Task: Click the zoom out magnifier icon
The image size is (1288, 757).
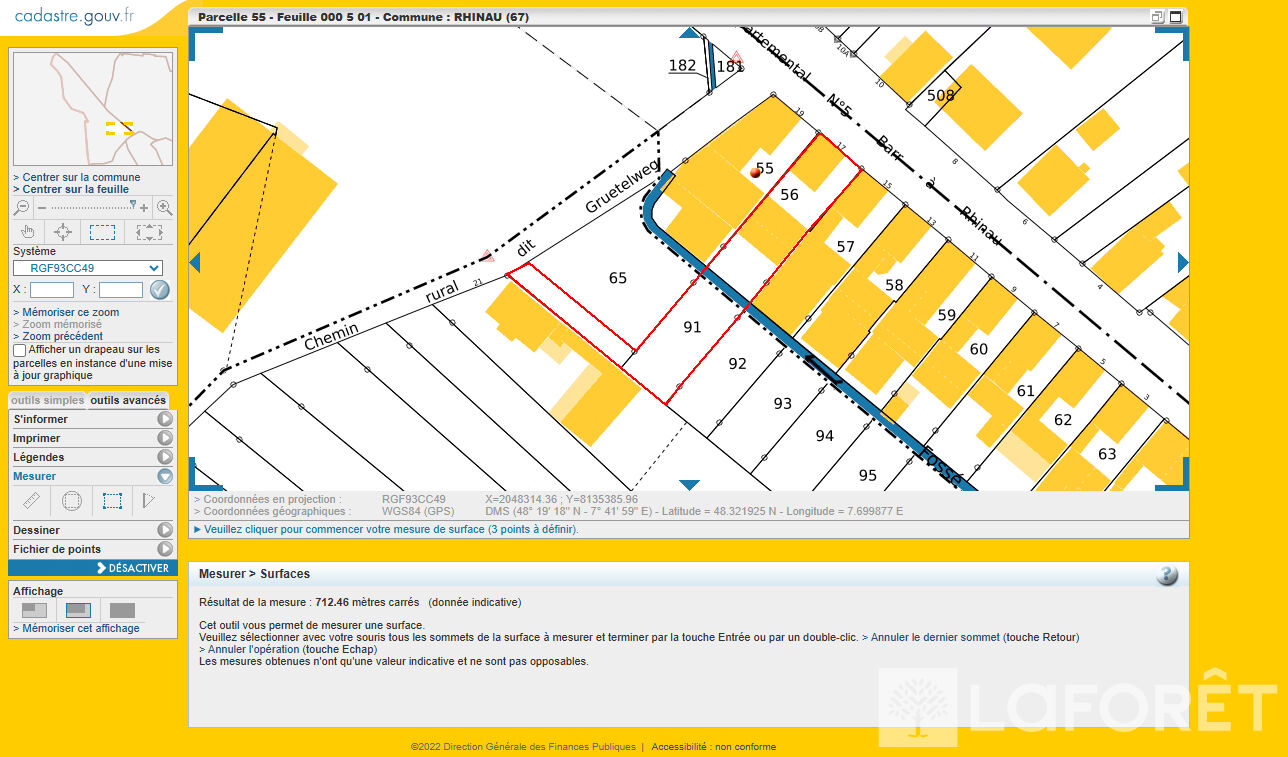Action: pyautogui.click(x=21, y=208)
